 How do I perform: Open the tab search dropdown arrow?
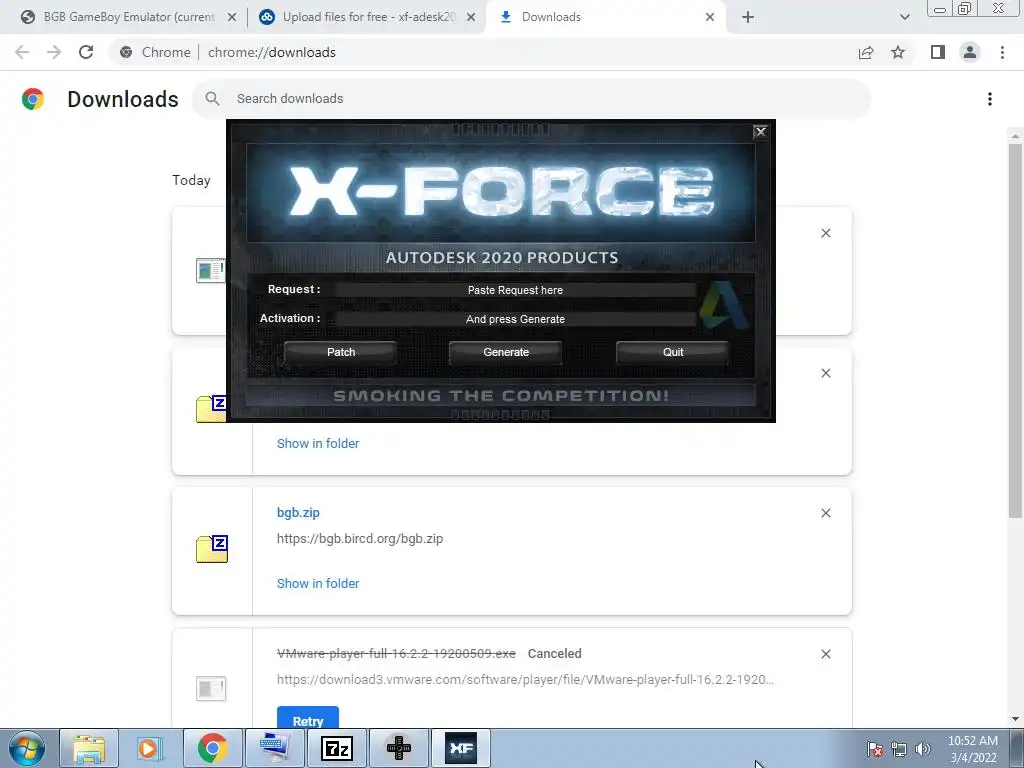(904, 18)
